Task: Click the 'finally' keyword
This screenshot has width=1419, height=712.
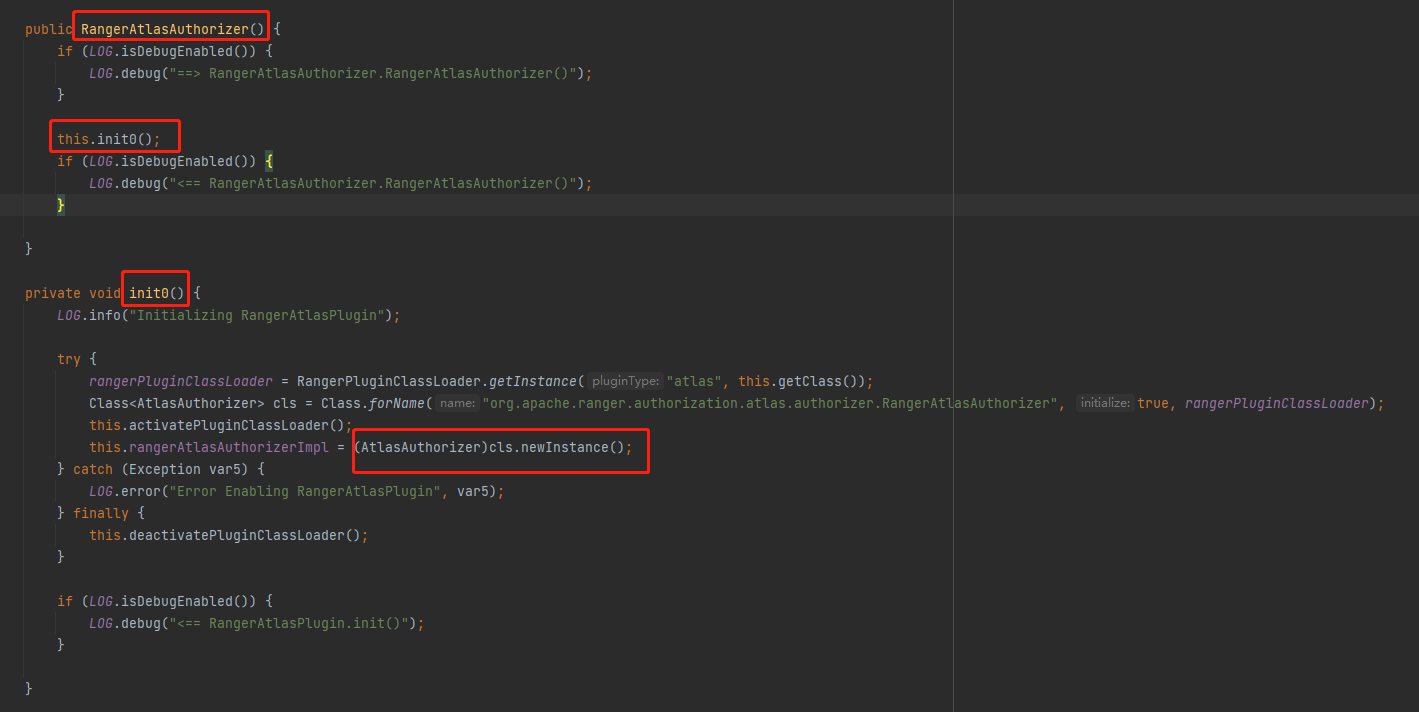Action: click(101, 513)
